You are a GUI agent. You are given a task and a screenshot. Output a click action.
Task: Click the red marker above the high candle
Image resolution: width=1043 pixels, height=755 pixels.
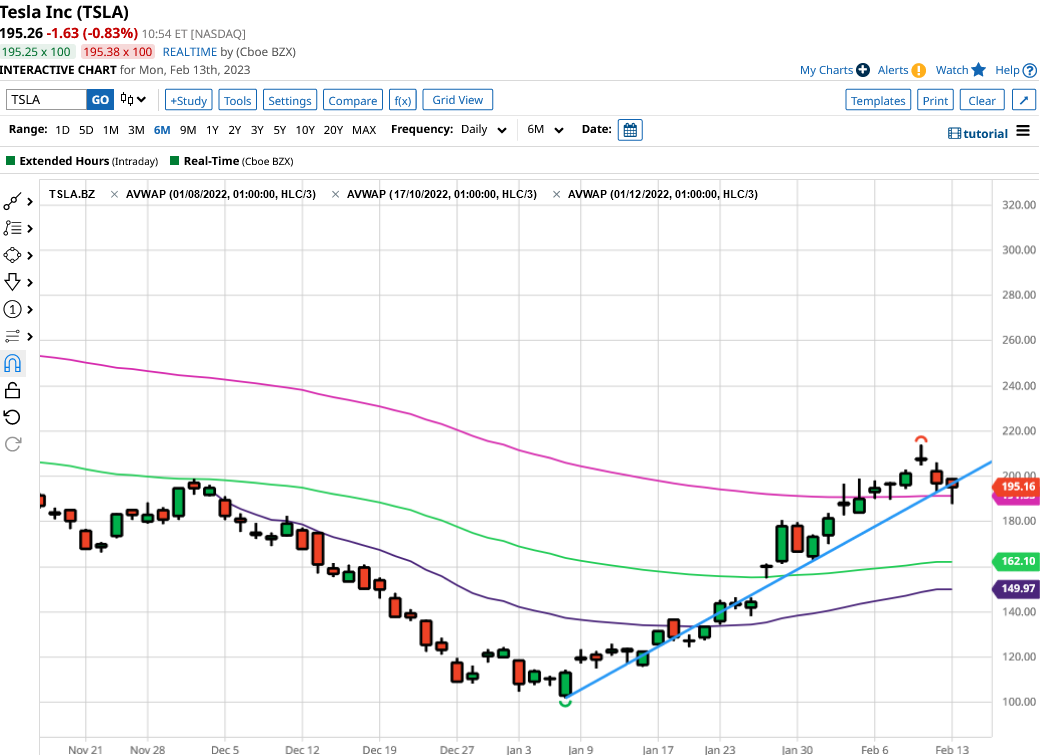tap(921, 439)
